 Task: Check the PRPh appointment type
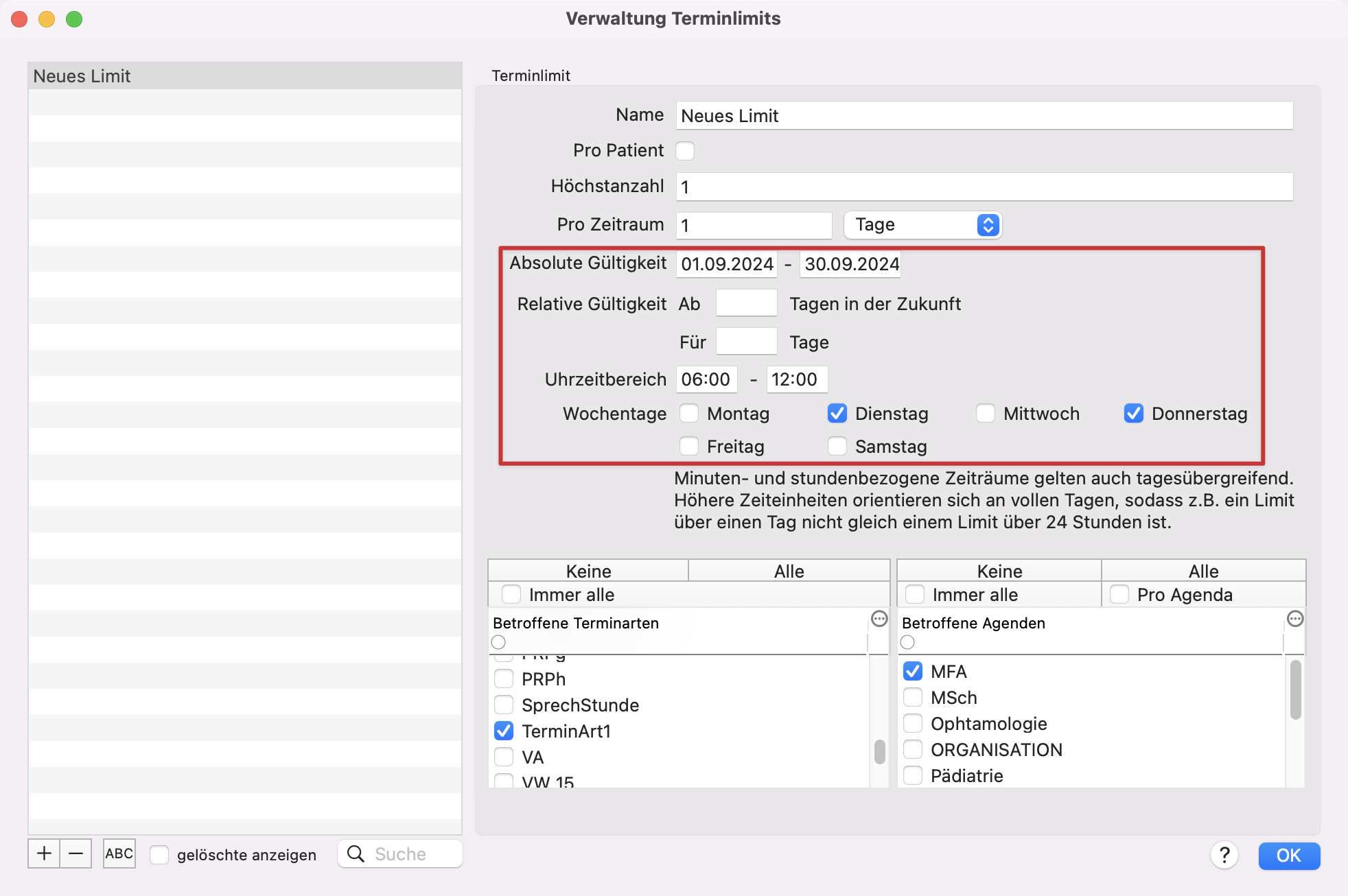[504, 679]
